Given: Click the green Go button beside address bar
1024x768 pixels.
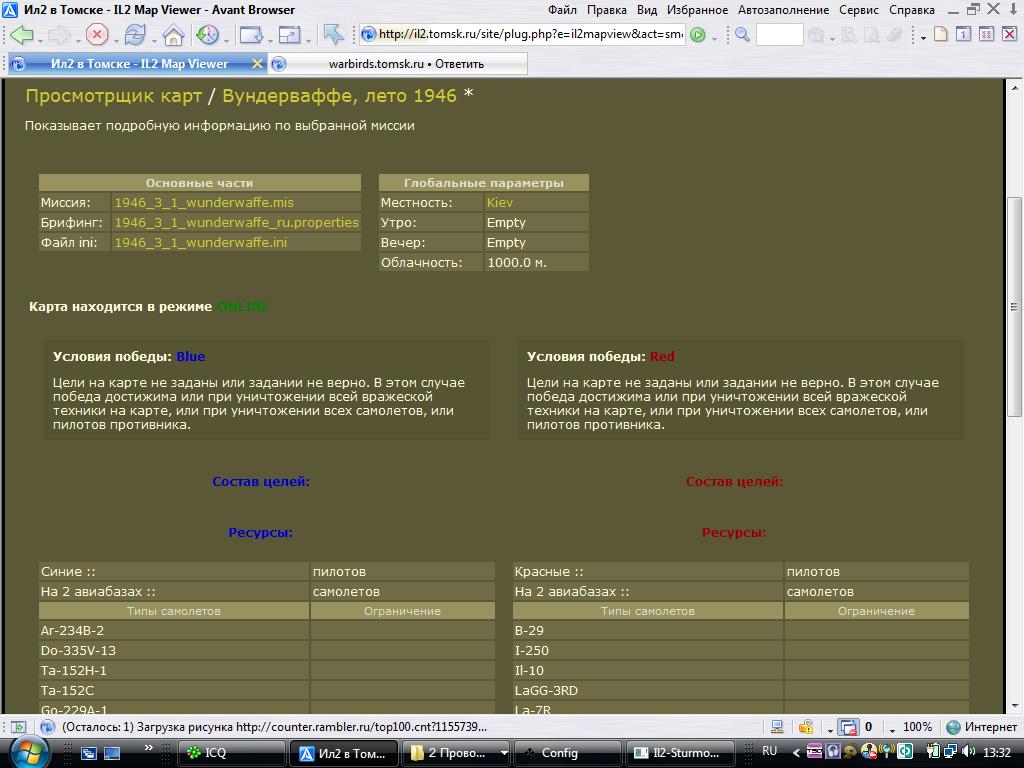Looking at the screenshot, I should 698,35.
